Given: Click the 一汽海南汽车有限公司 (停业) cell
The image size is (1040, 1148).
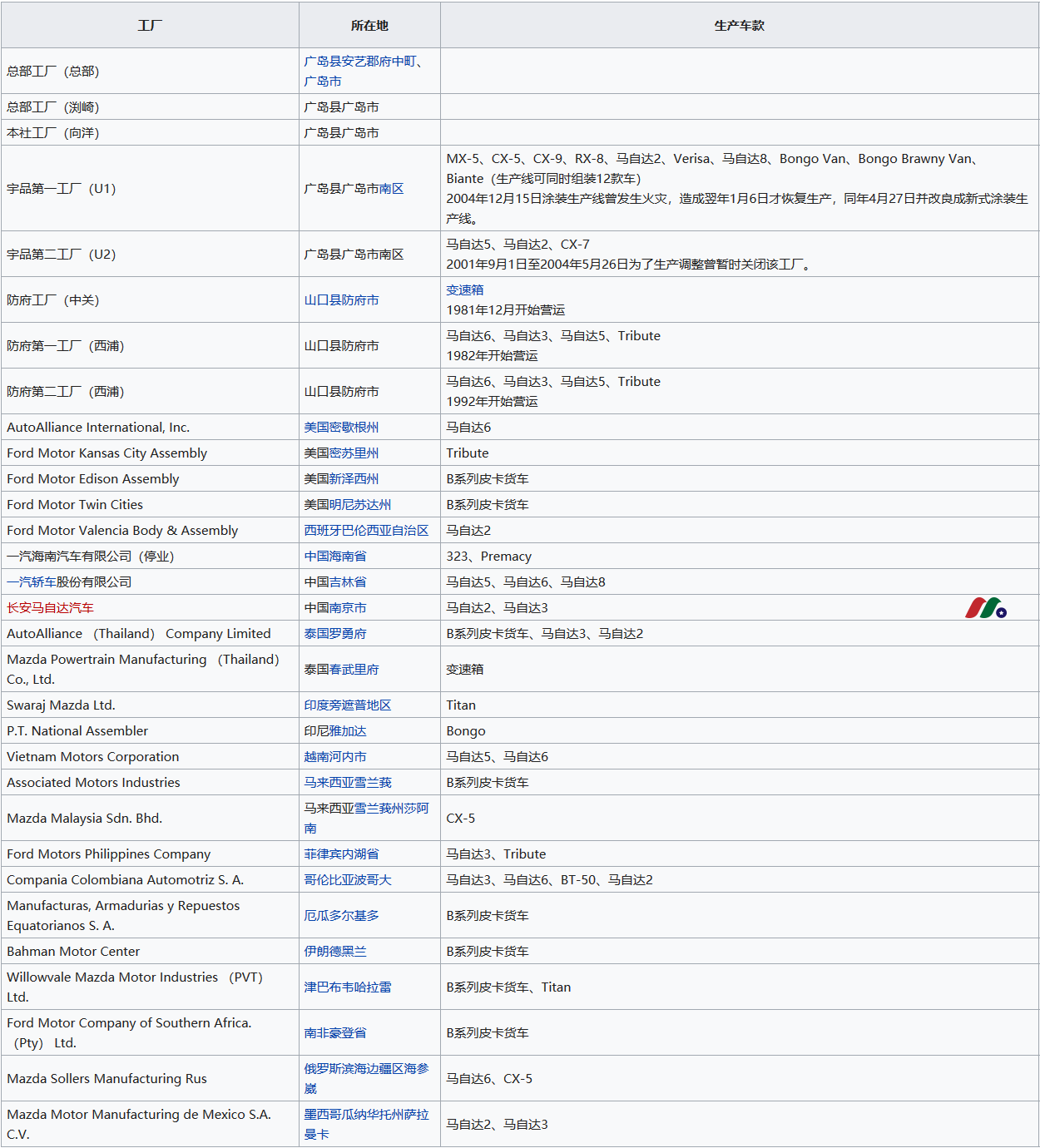Looking at the screenshot, I should [x=150, y=557].
